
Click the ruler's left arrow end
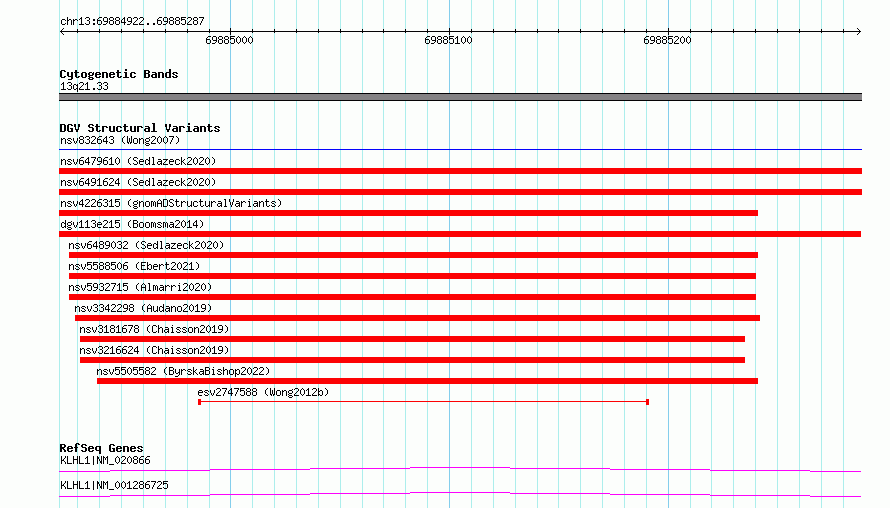pyautogui.click(x=62, y=32)
